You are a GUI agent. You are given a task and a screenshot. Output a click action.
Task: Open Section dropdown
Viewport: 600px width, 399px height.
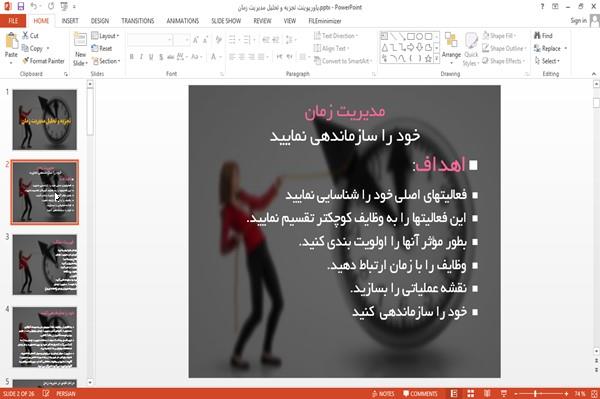[x=106, y=61]
